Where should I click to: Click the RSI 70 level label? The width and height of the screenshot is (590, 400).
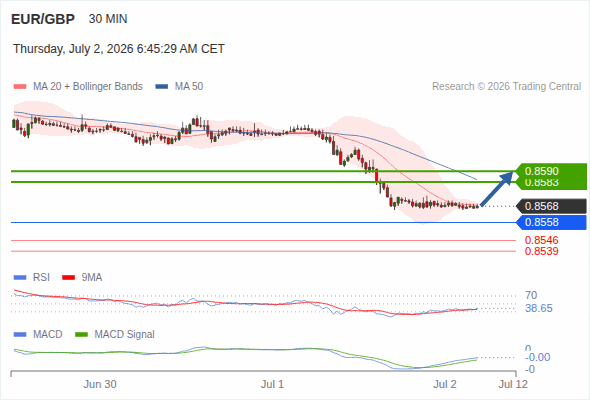click(x=531, y=295)
